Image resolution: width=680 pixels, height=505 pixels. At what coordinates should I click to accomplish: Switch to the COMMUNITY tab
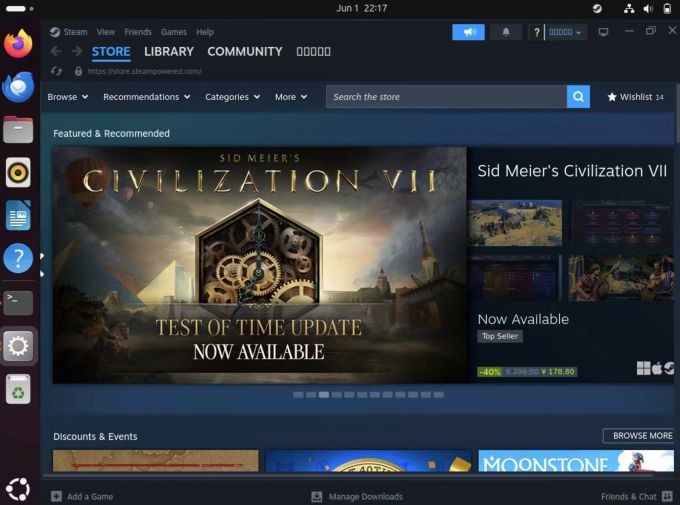245,52
